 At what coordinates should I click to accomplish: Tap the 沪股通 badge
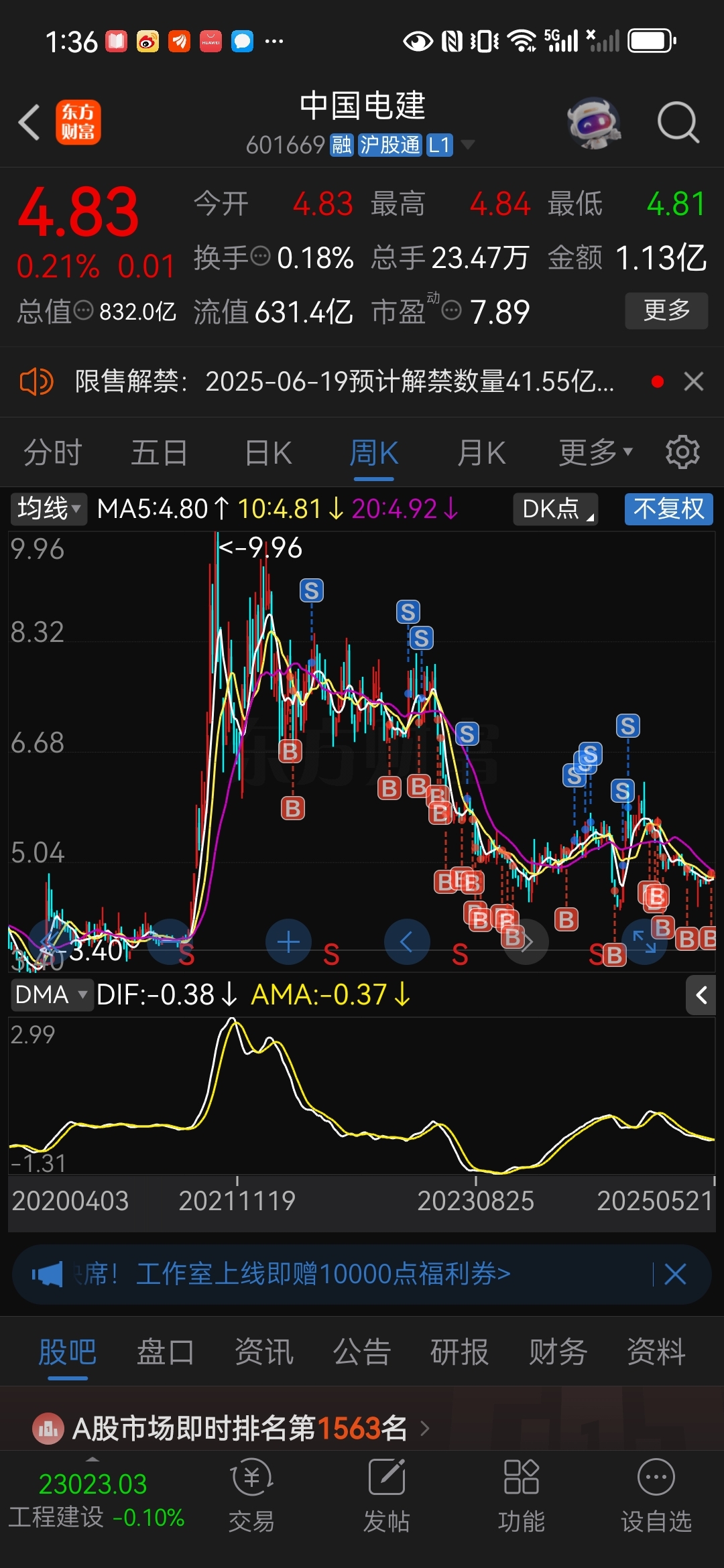(x=390, y=145)
